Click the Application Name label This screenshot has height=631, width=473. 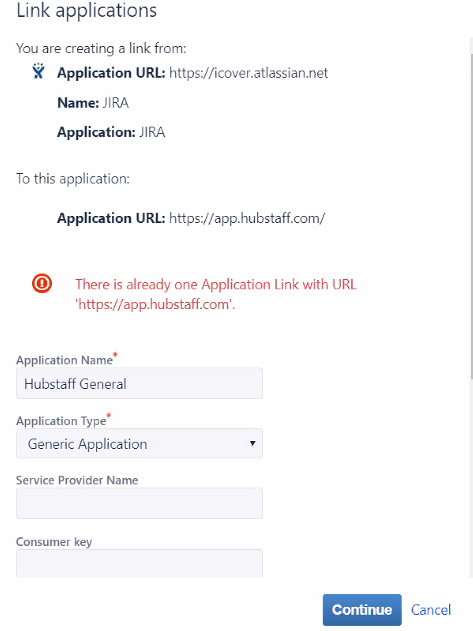[64, 360]
